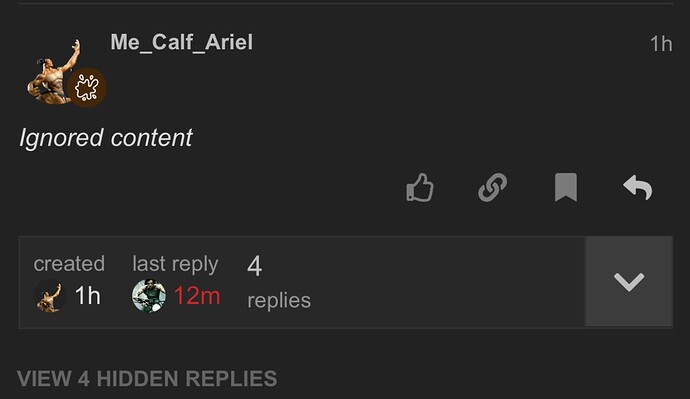Jump to last reply 12m ago
Viewport: 690px width, 399px height.
(197, 296)
